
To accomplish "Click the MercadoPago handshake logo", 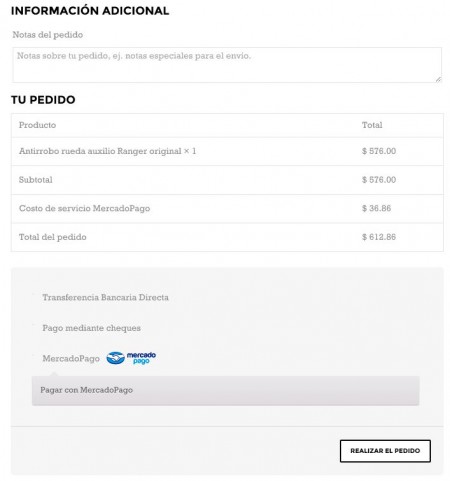I will coord(131,358).
